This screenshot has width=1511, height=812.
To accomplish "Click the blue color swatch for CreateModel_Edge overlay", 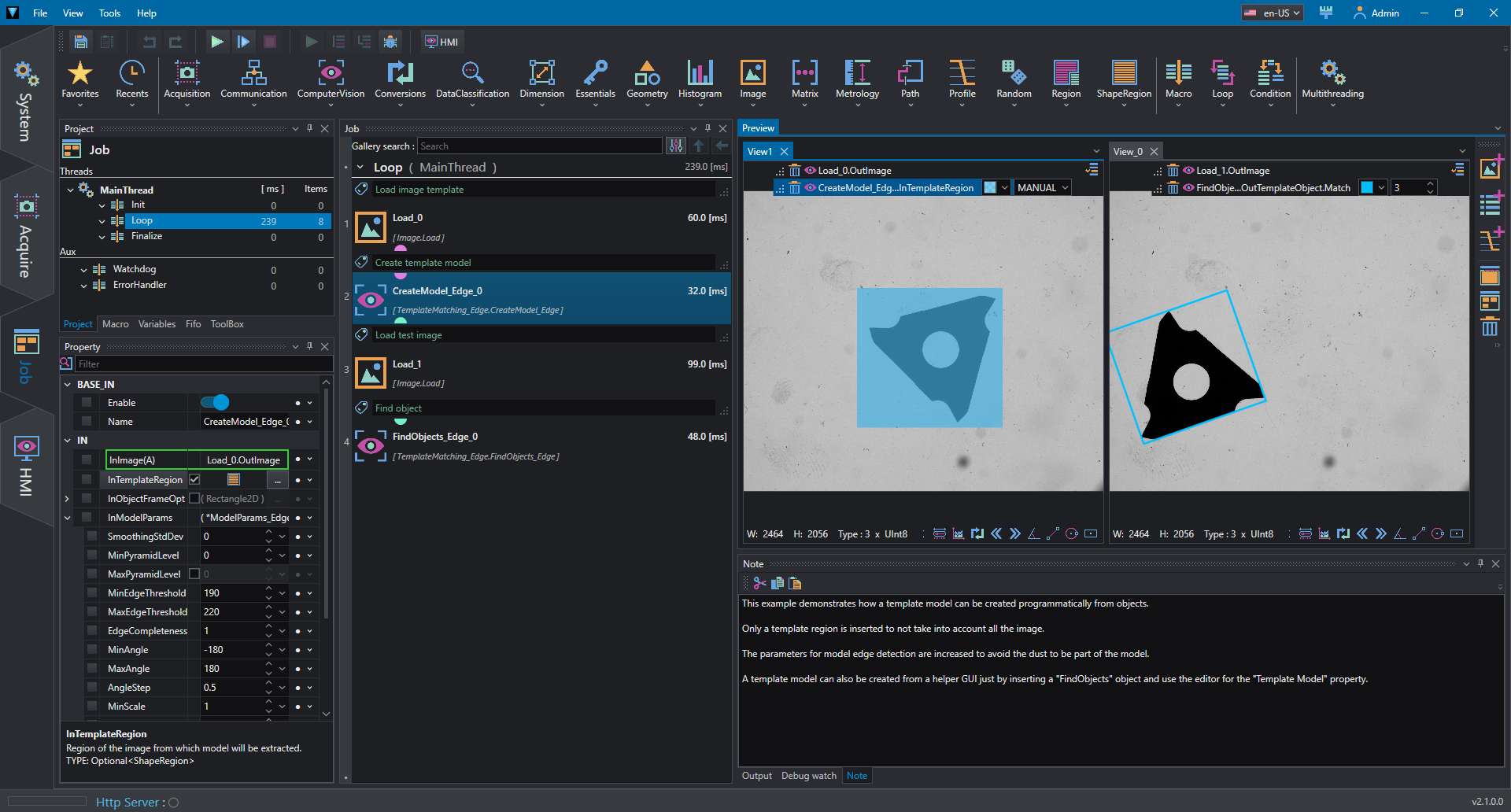I will (990, 187).
